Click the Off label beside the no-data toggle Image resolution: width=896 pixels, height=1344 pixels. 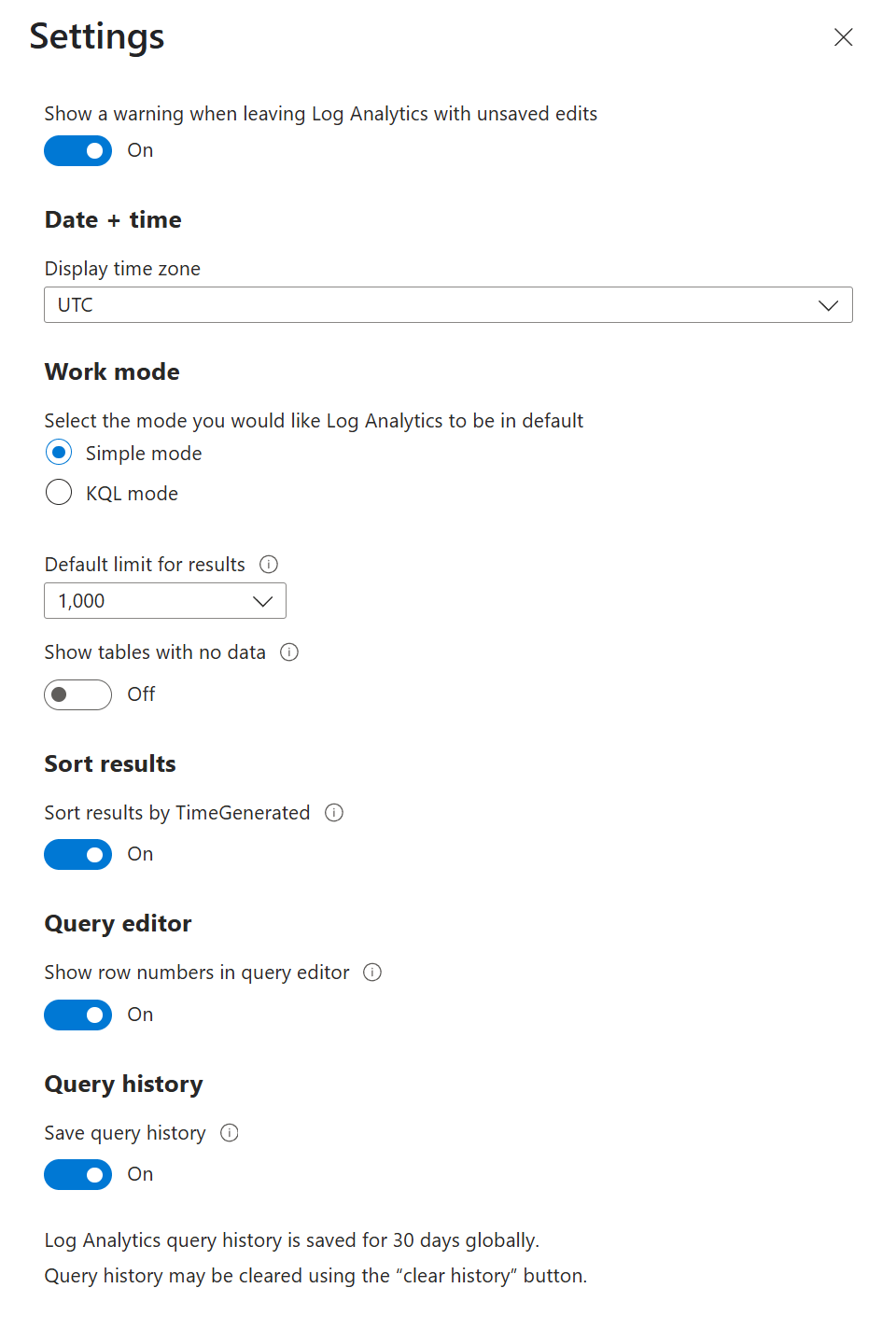click(141, 694)
